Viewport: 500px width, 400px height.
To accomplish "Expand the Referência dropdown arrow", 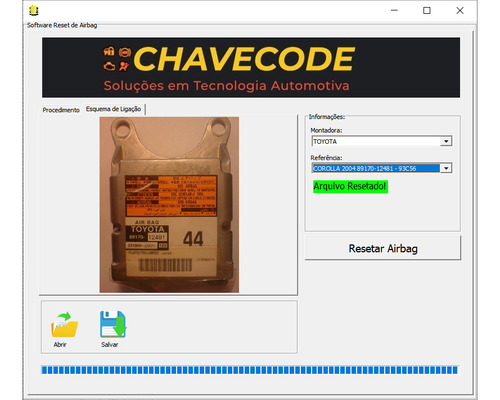I will point(446,168).
